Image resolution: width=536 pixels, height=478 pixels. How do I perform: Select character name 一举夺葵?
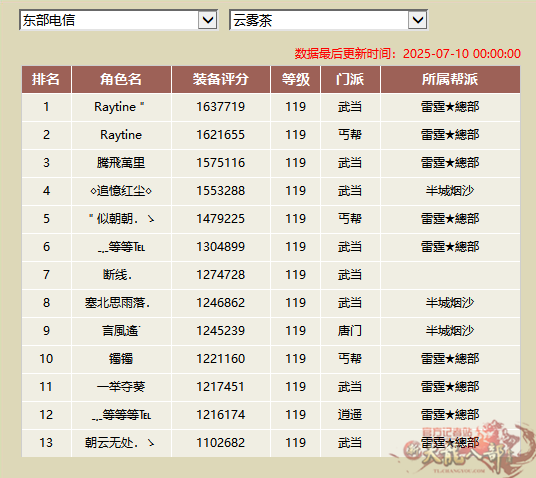(x=121, y=387)
